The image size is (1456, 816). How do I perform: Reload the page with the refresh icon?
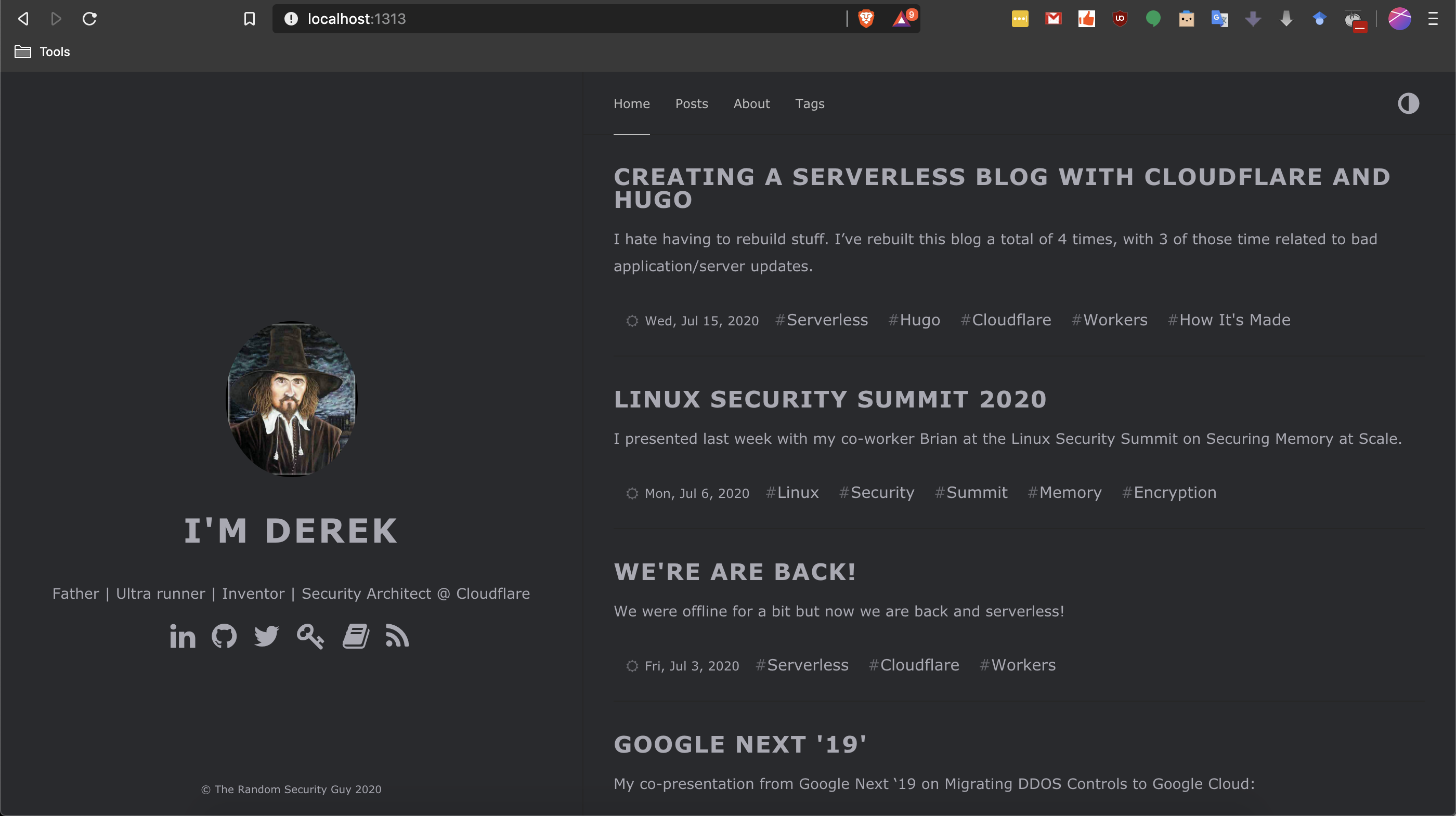(89, 19)
